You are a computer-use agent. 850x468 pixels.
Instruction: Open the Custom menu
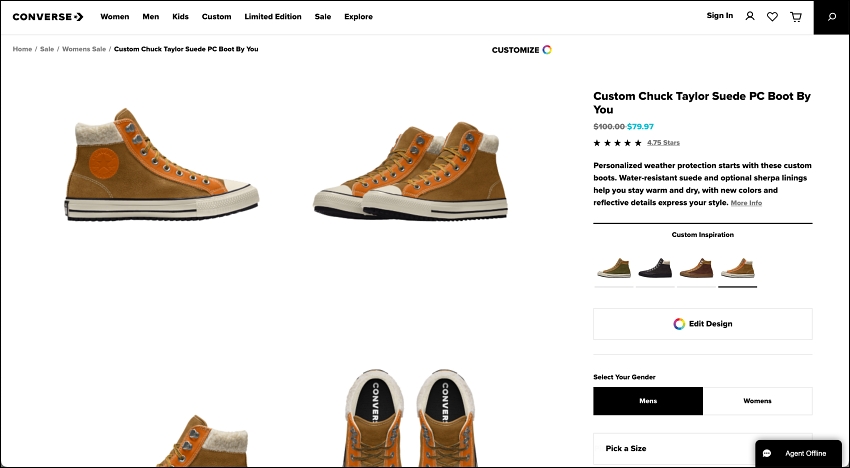point(216,17)
